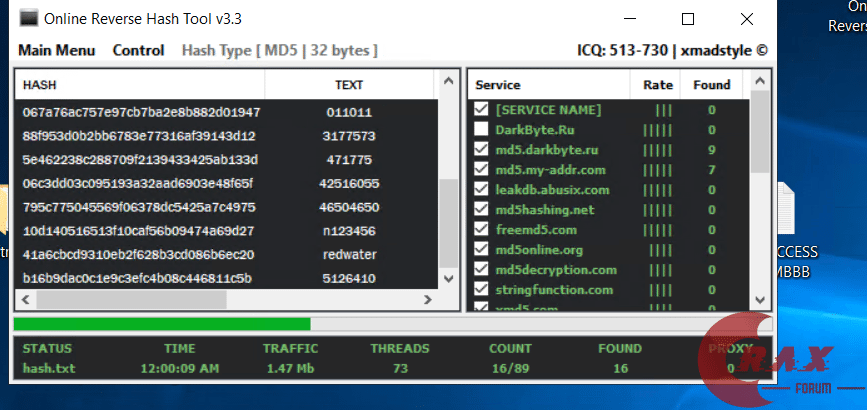Screen dimensions: 867x410
Task: Uncheck stringfunction.com service
Action: (482, 289)
